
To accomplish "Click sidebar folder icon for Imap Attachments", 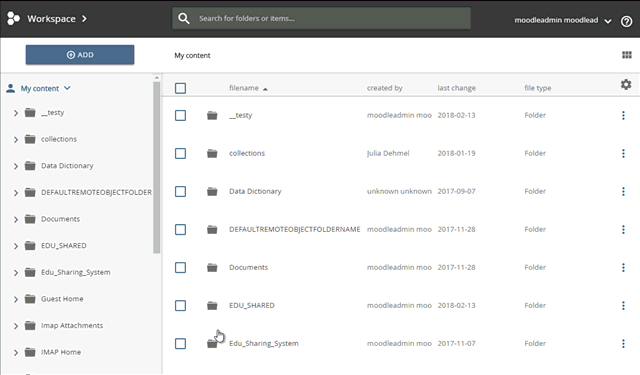I will tap(30, 326).
